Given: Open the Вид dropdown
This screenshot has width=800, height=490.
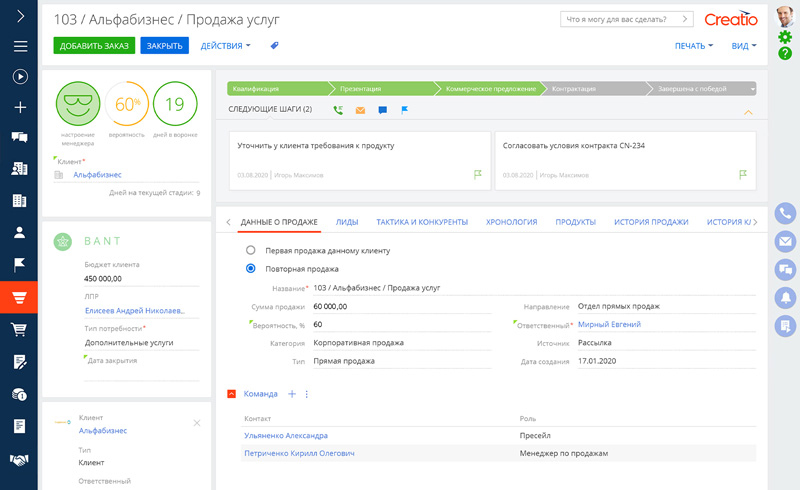Looking at the screenshot, I should (x=744, y=45).
